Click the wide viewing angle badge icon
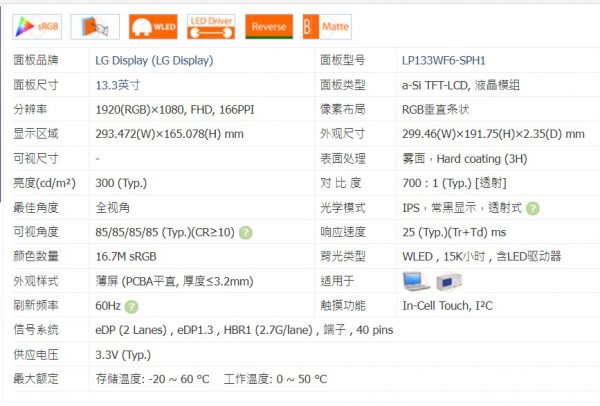 [x=95, y=27]
